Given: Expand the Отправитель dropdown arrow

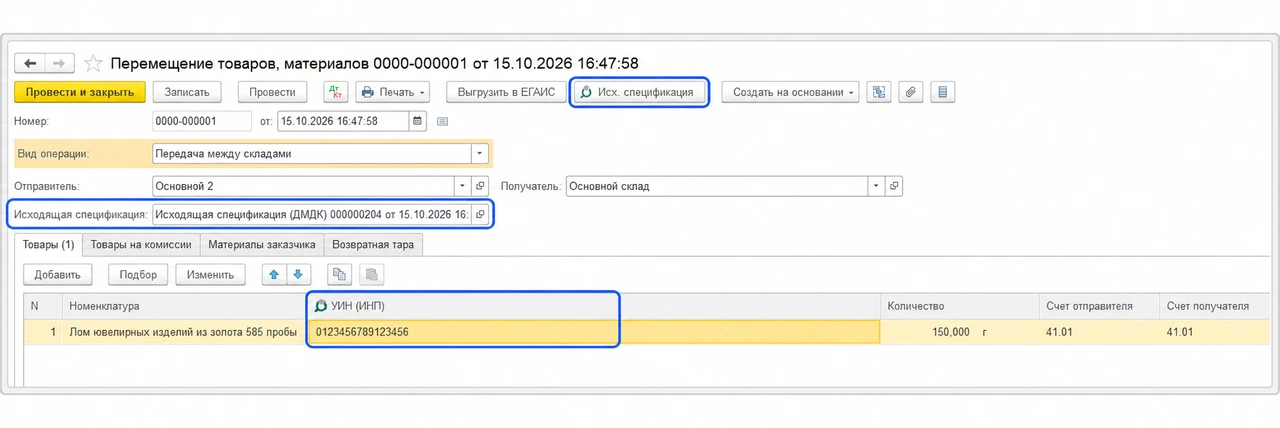Looking at the screenshot, I should click(x=461, y=186).
